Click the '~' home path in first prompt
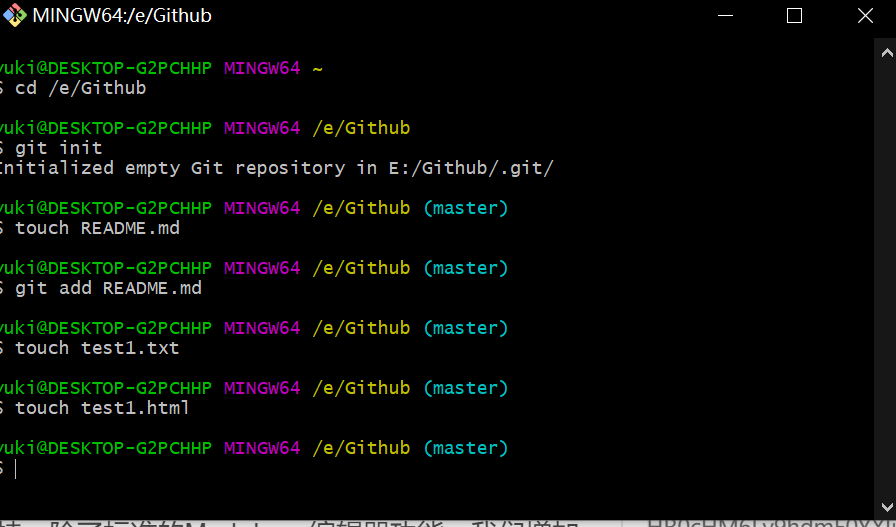 coord(318,69)
